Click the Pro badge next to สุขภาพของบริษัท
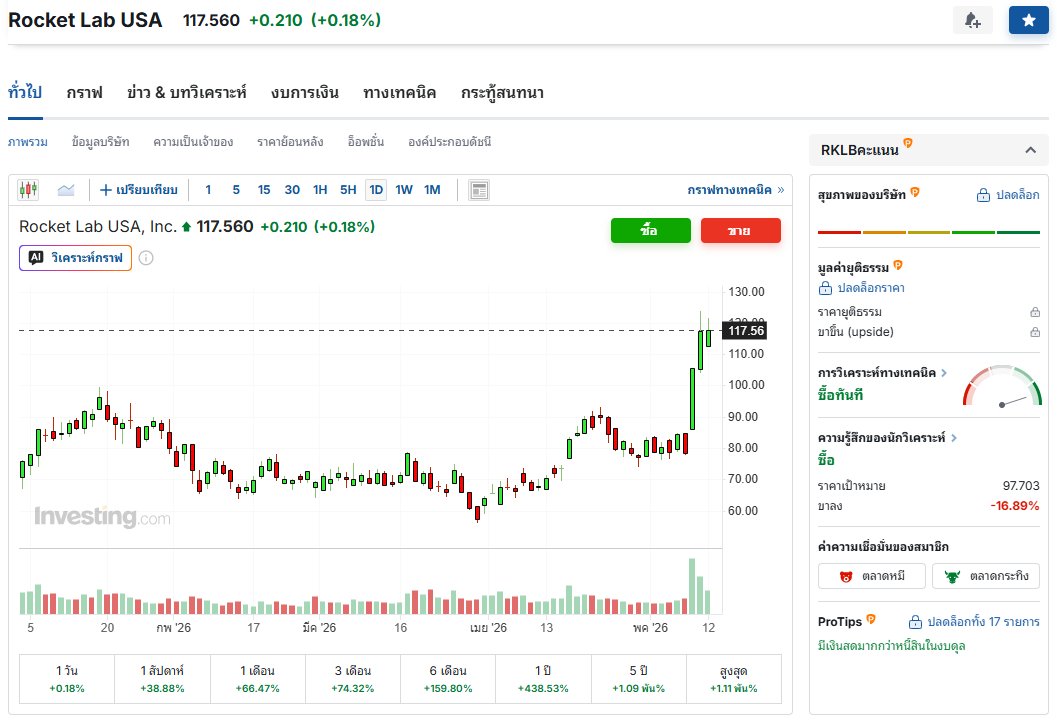 [x=915, y=192]
